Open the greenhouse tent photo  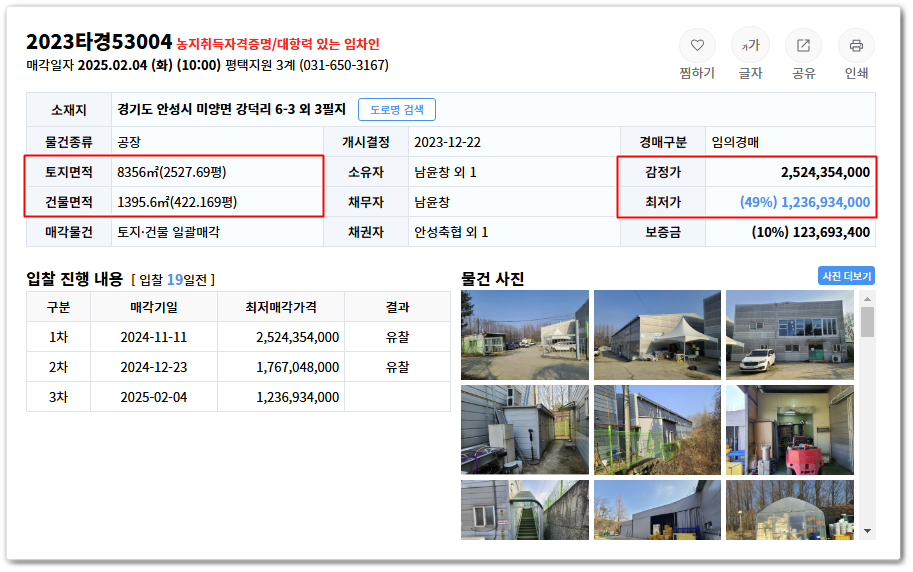click(790, 510)
